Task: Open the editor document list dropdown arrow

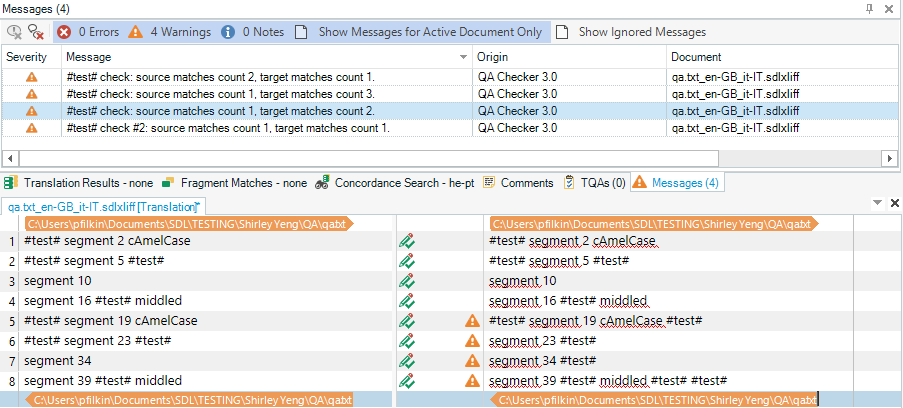Action: pyautogui.click(x=878, y=203)
